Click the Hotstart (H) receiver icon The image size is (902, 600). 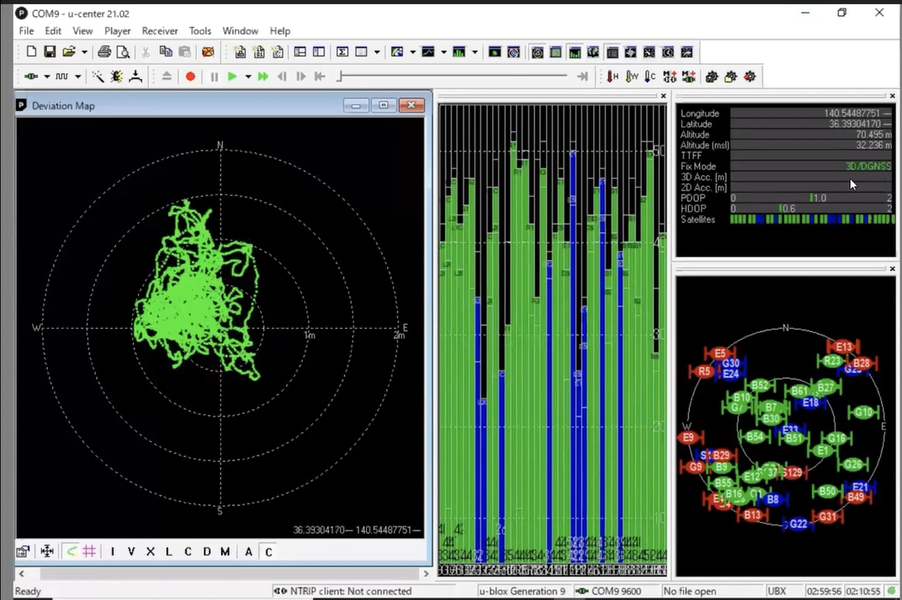(x=612, y=76)
